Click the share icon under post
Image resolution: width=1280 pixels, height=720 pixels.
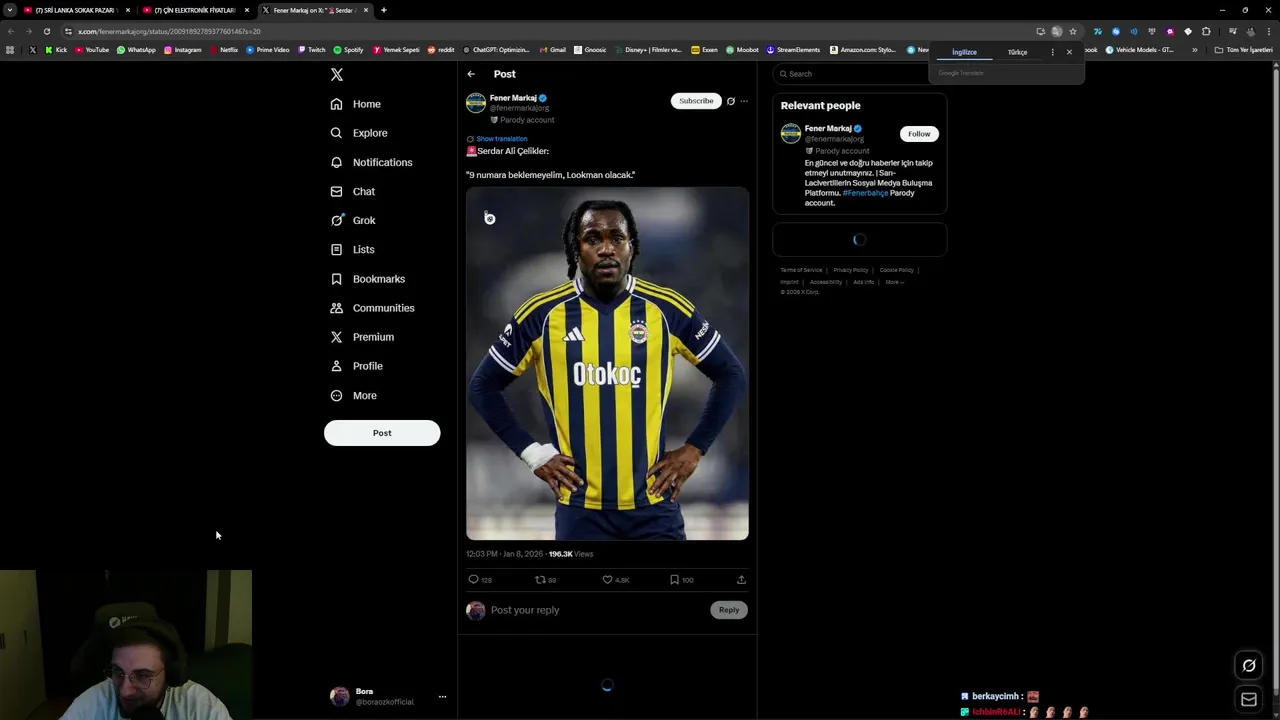pyautogui.click(x=741, y=579)
